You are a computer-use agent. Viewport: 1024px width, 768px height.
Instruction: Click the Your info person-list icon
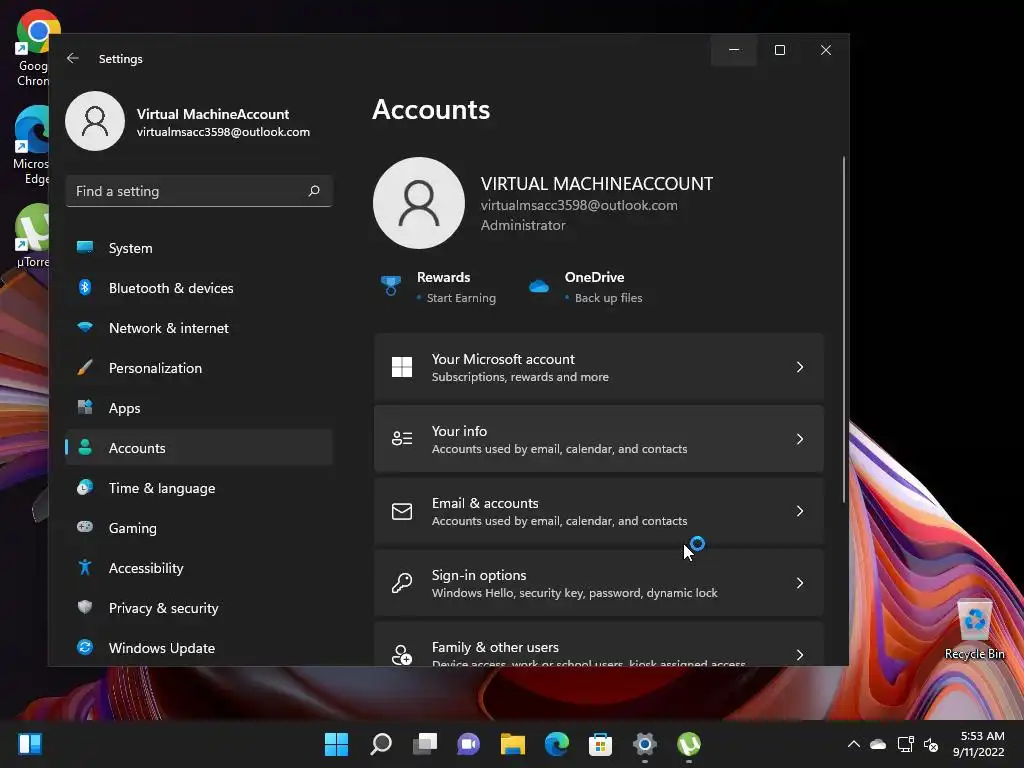tap(402, 438)
